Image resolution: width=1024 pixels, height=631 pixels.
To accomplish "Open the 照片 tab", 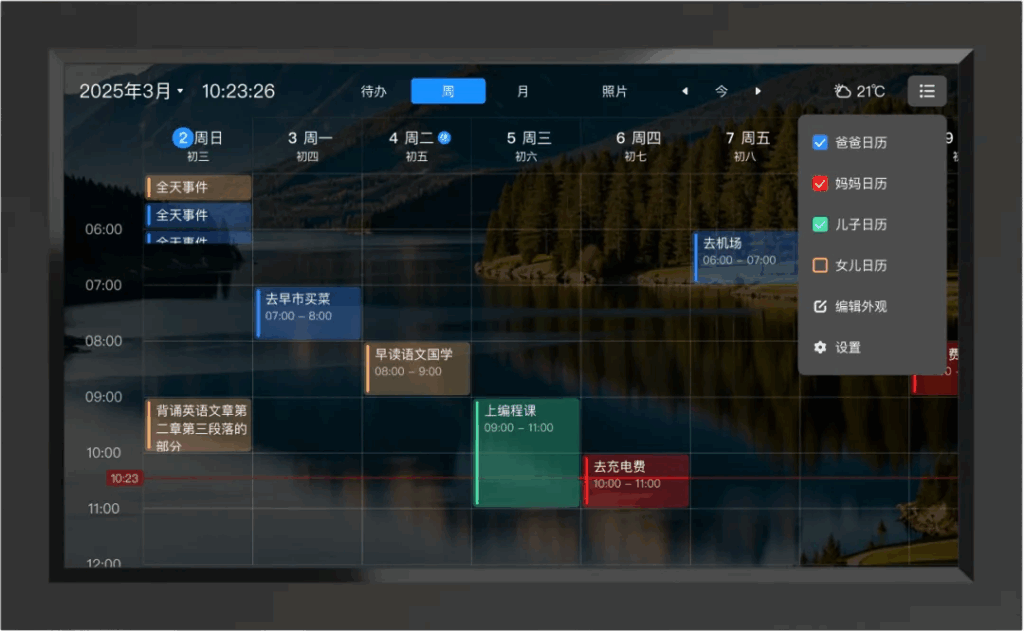I will pos(614,91).
